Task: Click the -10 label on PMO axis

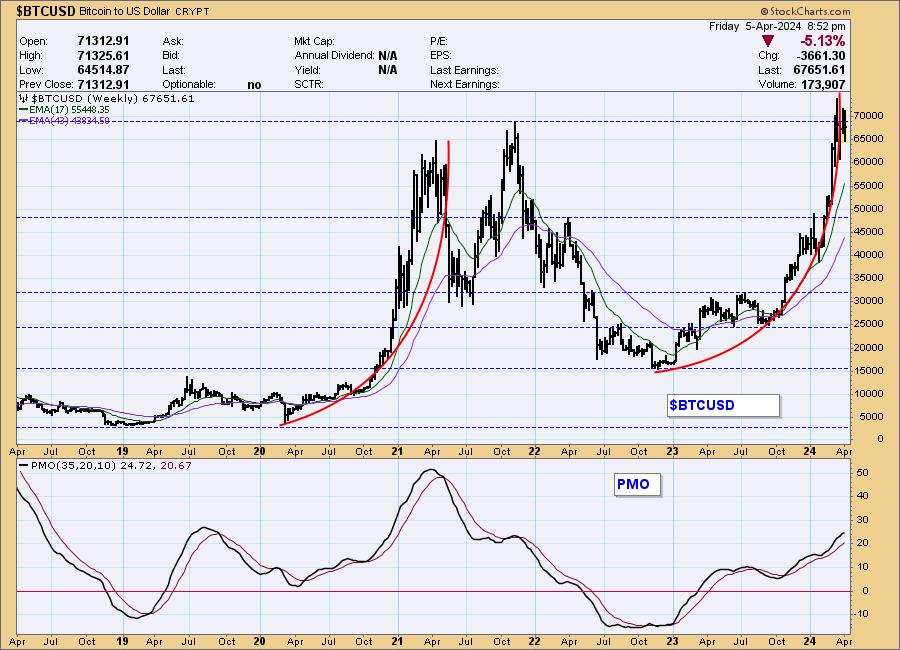Action: [x=862, y=614]
